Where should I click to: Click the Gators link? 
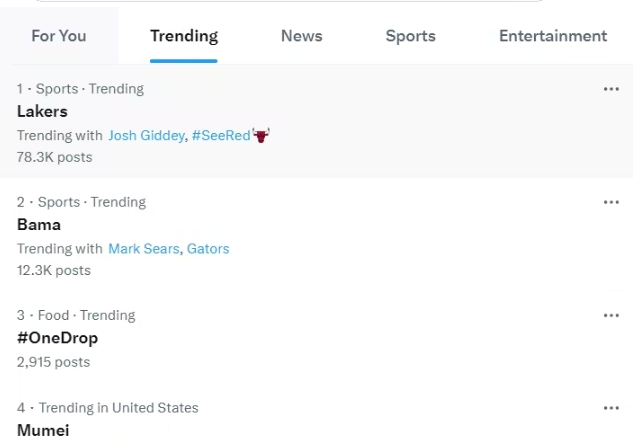208,248
